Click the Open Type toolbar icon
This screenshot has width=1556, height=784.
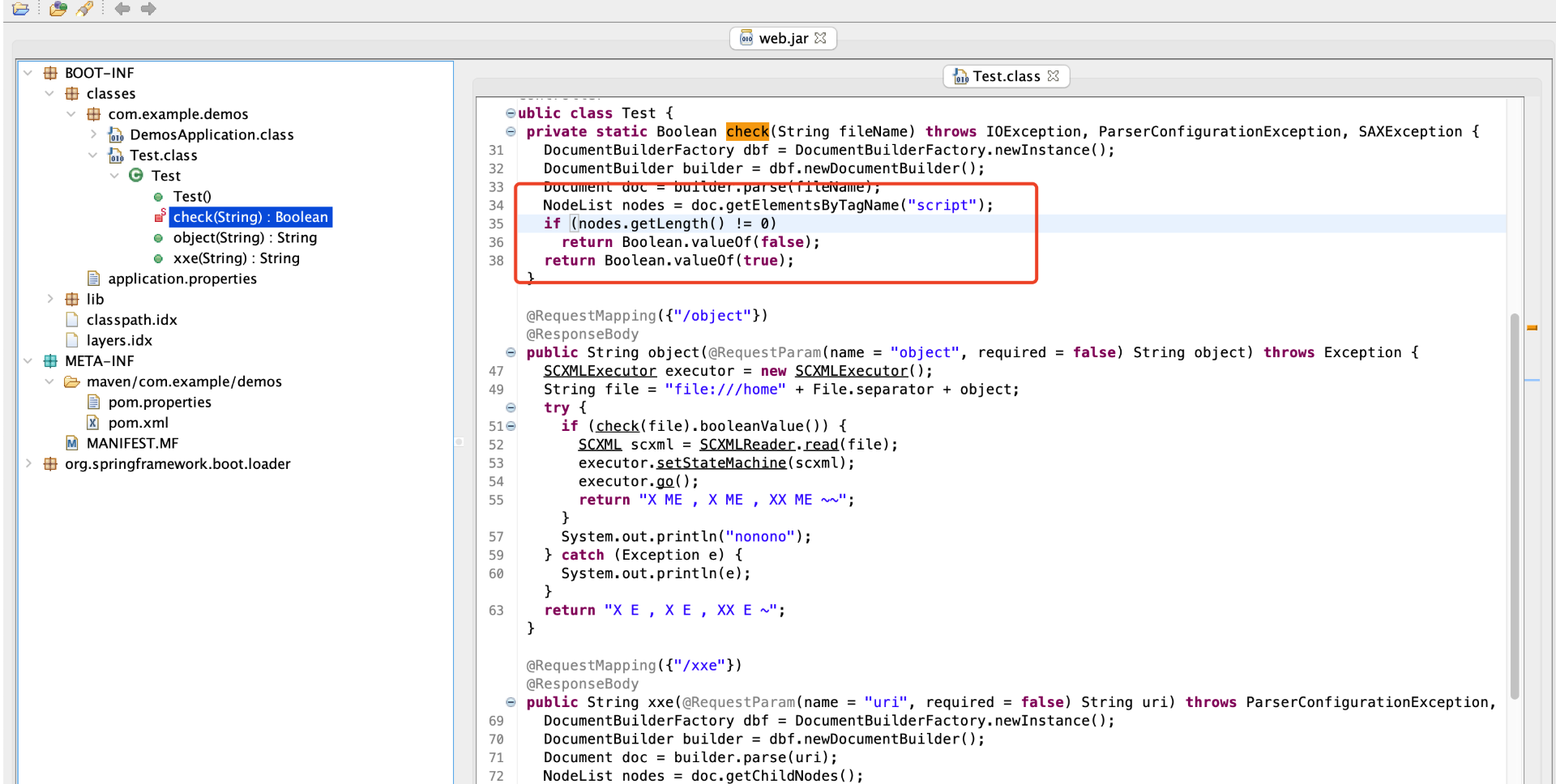[58, 9]
